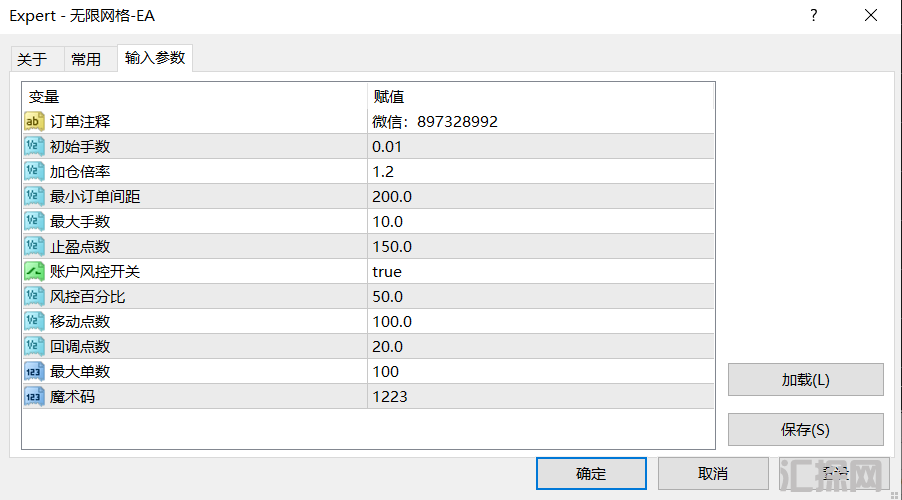The image size is (902, 500).
Task: Click the 赋值 column header
Action: [541, 96]
